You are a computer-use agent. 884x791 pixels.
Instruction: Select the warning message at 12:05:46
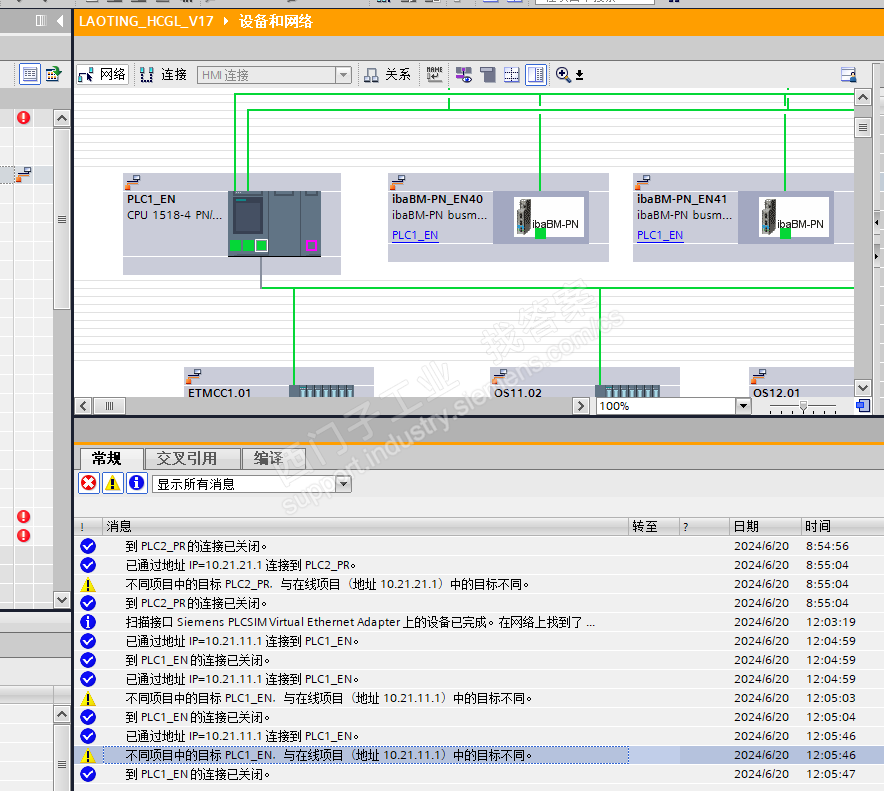(479, 755)
